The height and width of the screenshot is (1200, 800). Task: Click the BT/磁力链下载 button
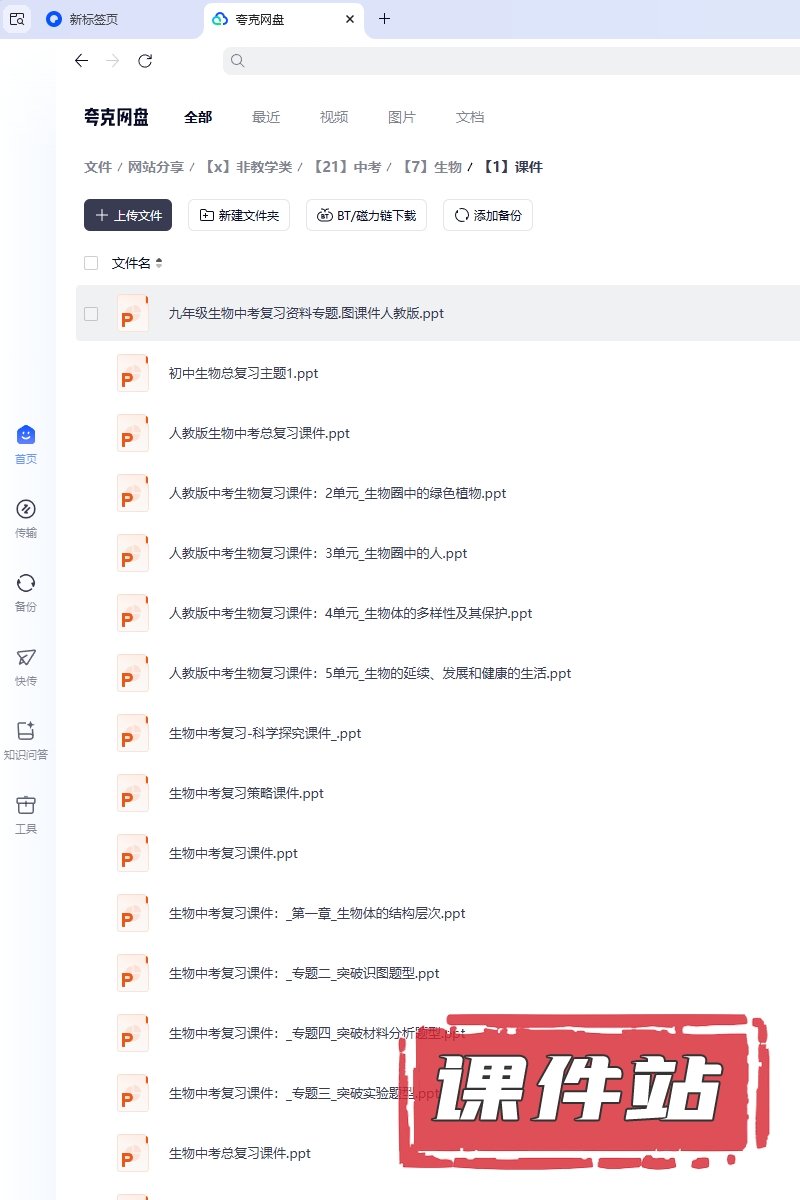click(x=367, y=215)
